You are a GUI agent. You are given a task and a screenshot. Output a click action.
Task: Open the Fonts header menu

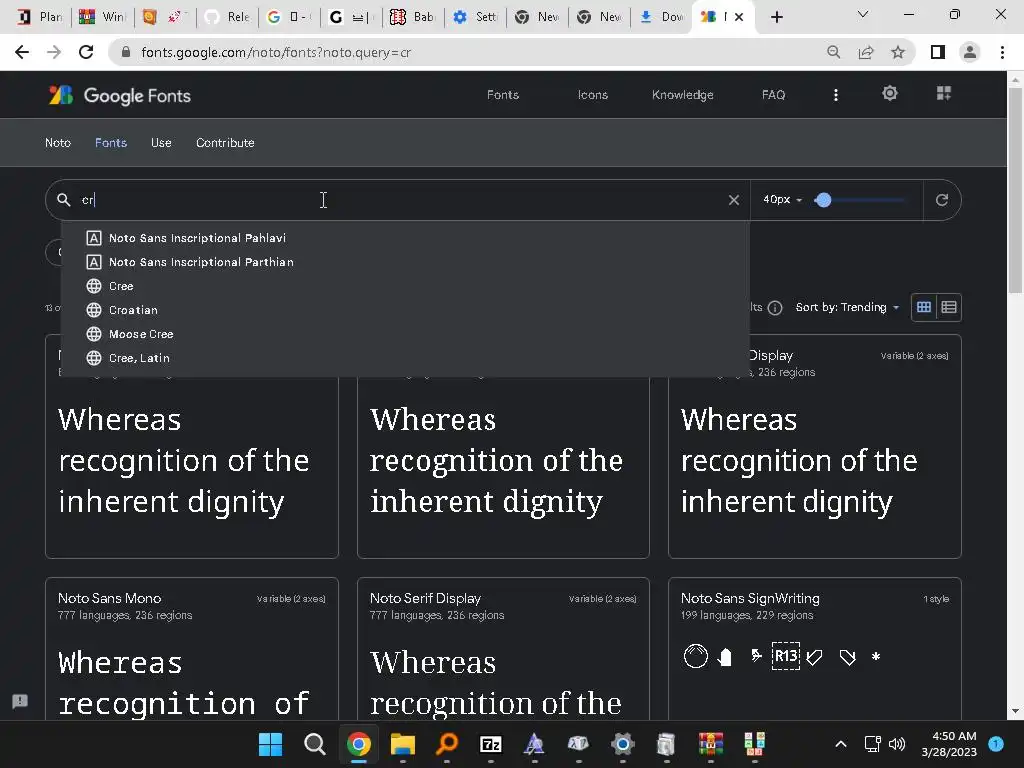pos(502,95)
